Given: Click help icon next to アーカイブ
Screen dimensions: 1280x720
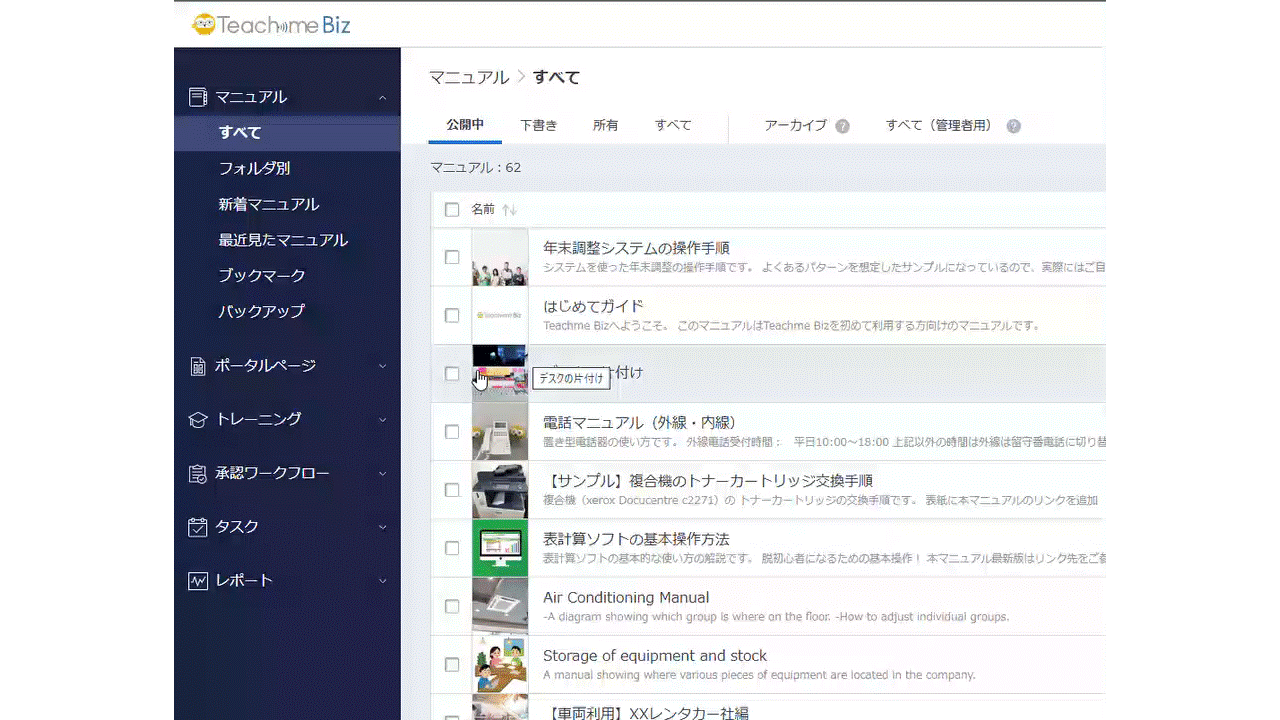Looking at the screenshot, I should 843,126.
